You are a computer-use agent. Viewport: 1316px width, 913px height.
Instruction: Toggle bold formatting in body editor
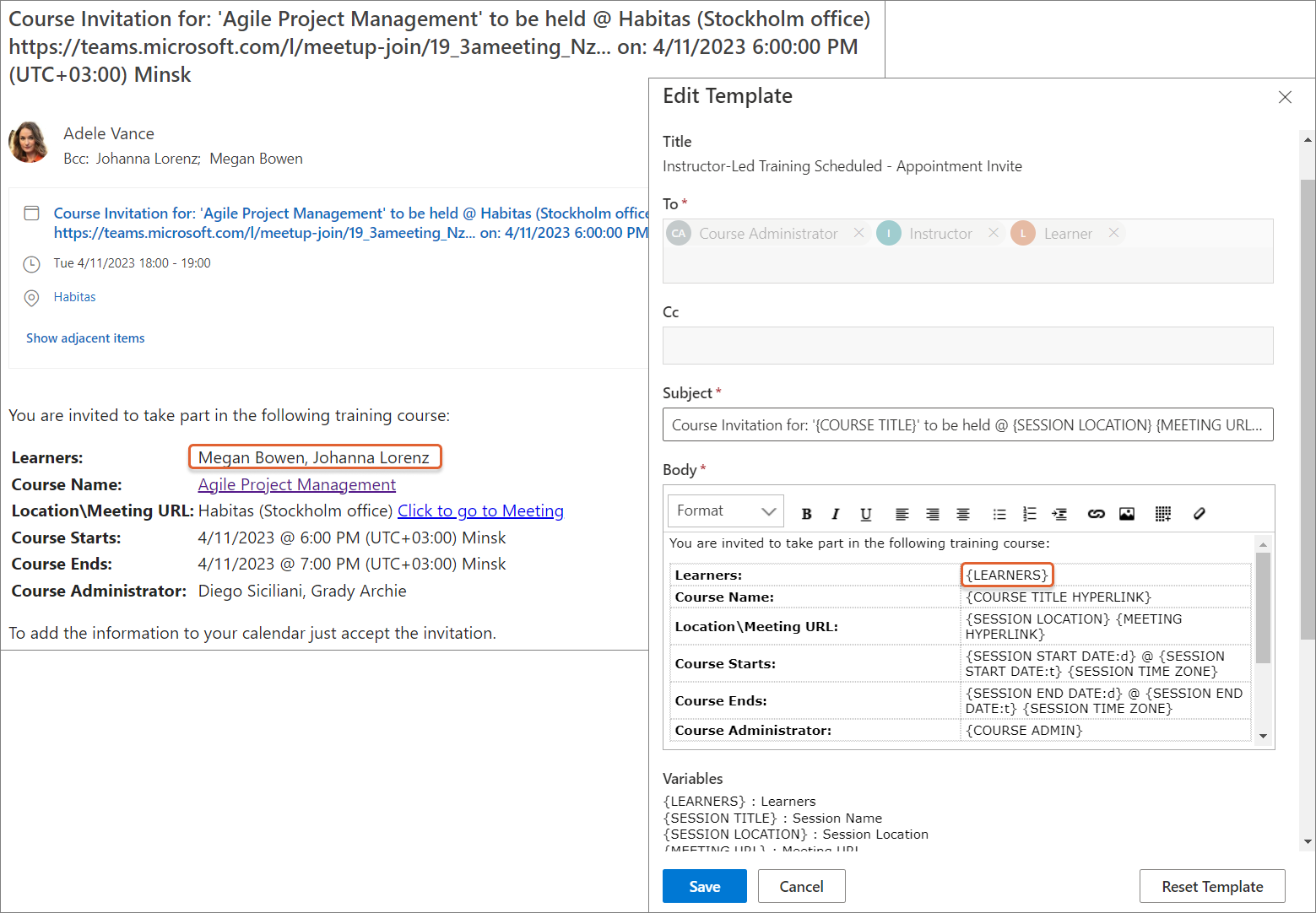pyautogui.click(x=806, y=514)
